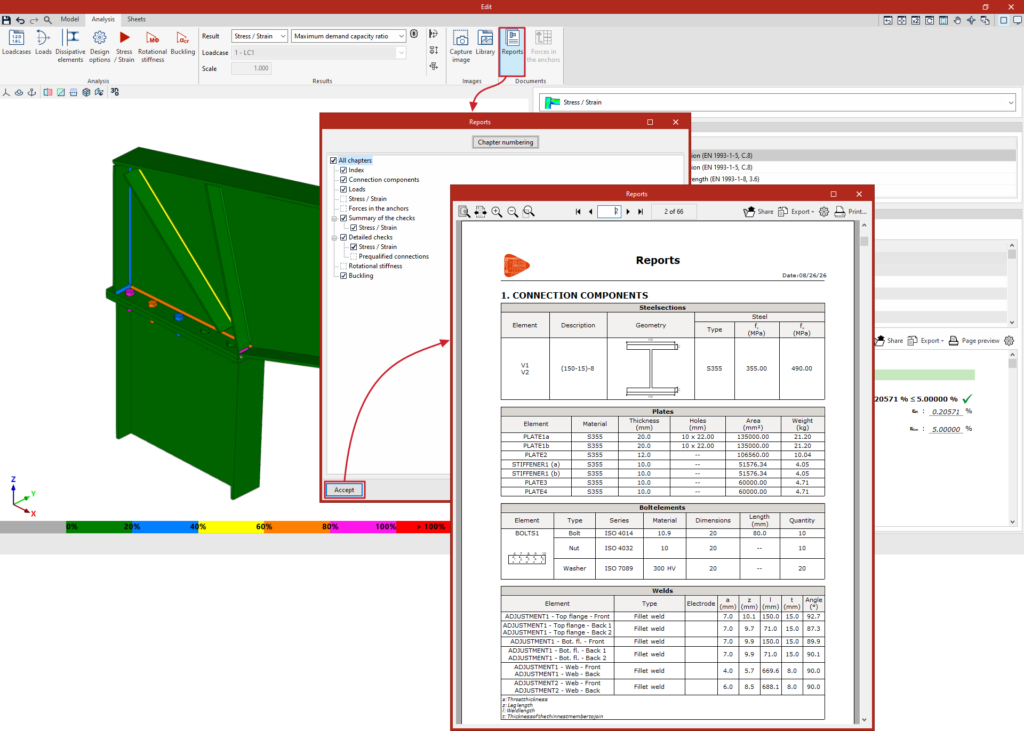Enable the Forces in the anchors chapter

(x=344, y=208)
